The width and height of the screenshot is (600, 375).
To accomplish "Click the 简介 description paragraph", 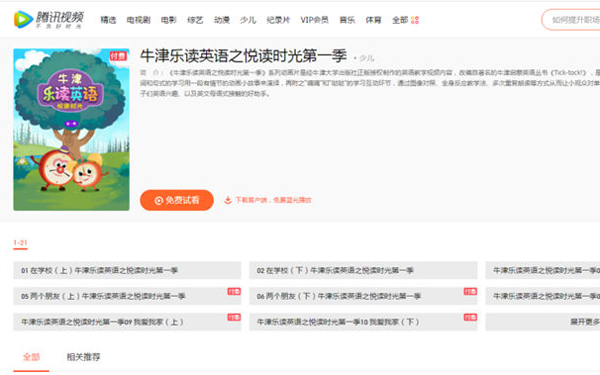I will tap(370, 83).
